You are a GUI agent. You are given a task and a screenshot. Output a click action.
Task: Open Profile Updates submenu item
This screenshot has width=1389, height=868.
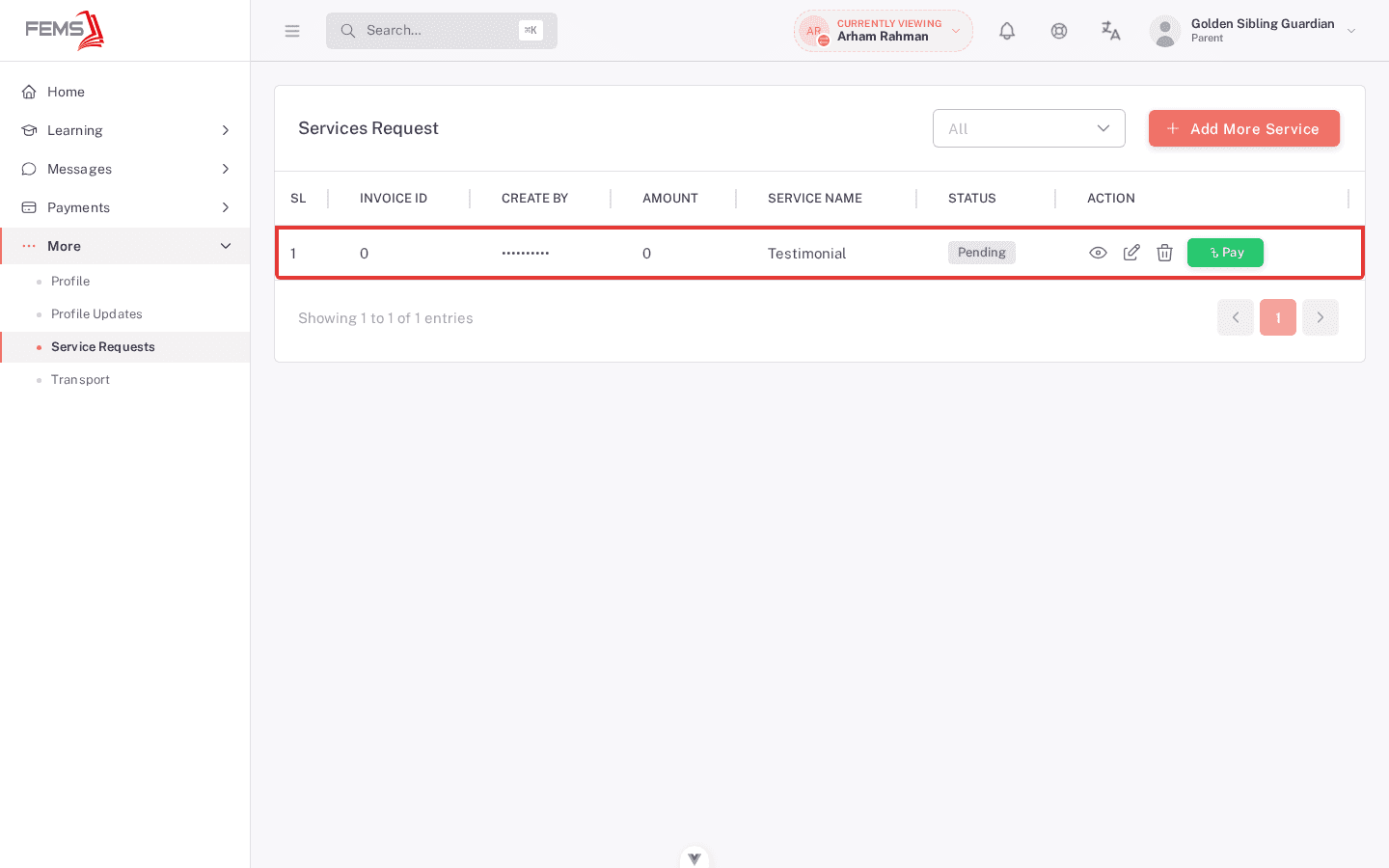[x=125, y=314]
